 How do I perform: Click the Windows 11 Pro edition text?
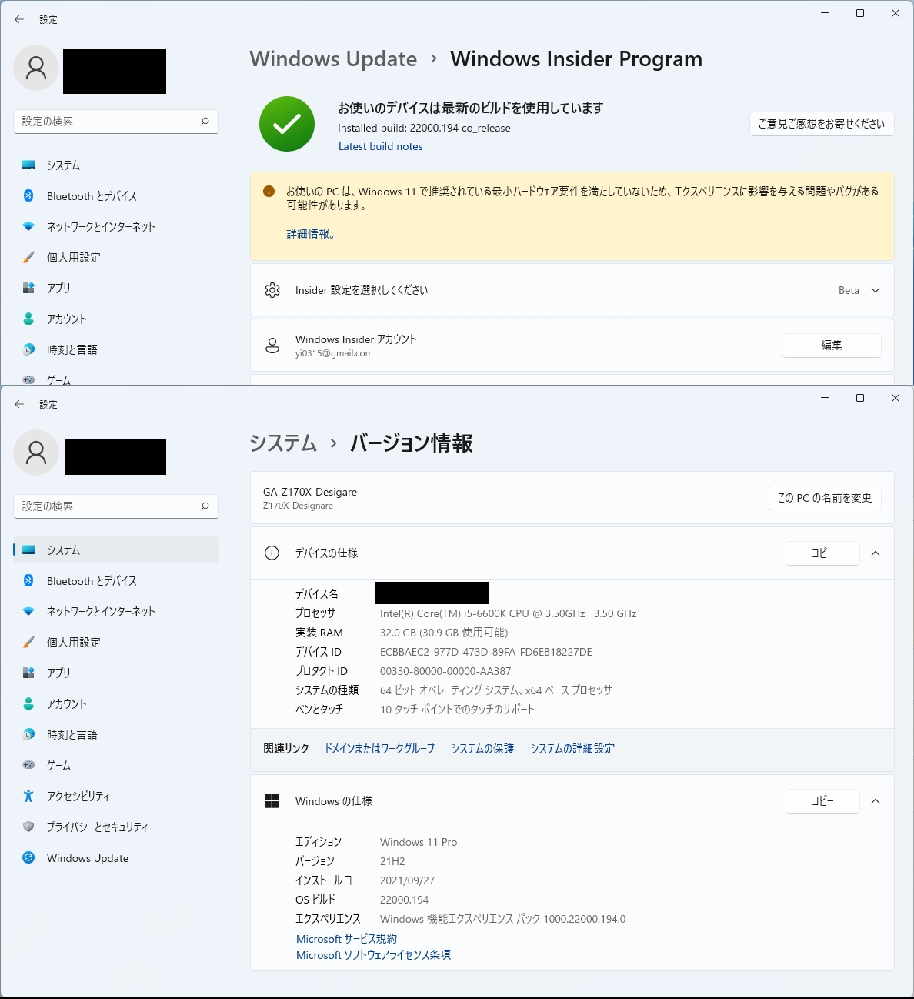tap(418, 842)
